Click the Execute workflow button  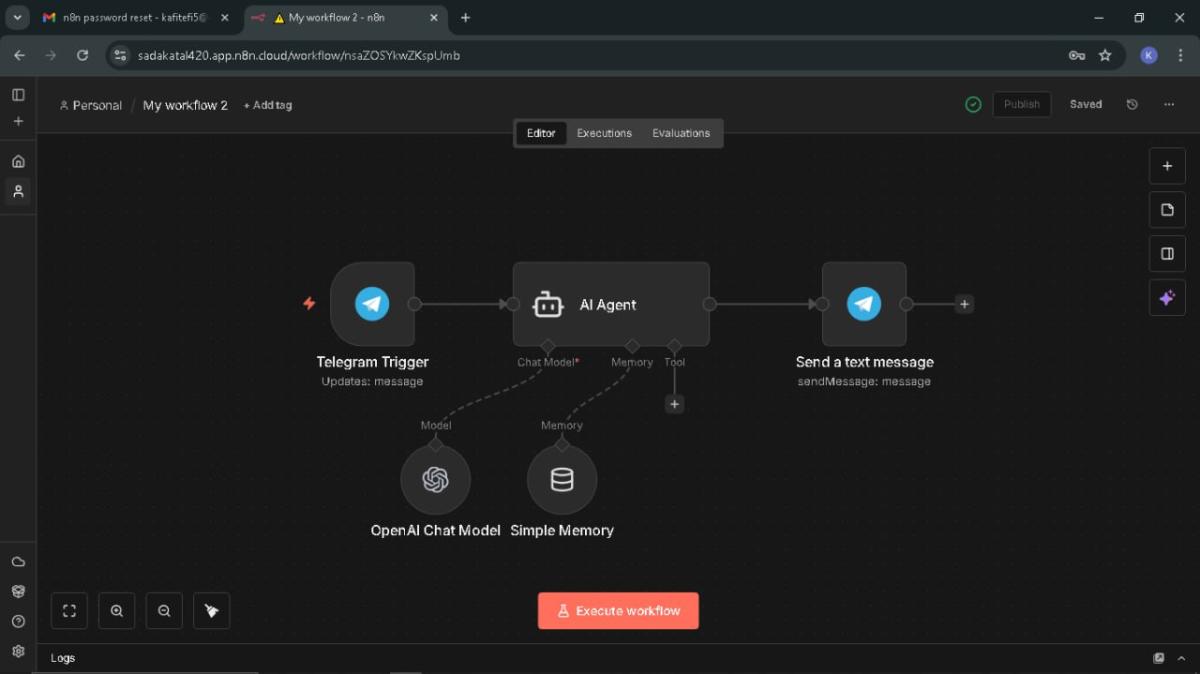click(x=618, y=611)
